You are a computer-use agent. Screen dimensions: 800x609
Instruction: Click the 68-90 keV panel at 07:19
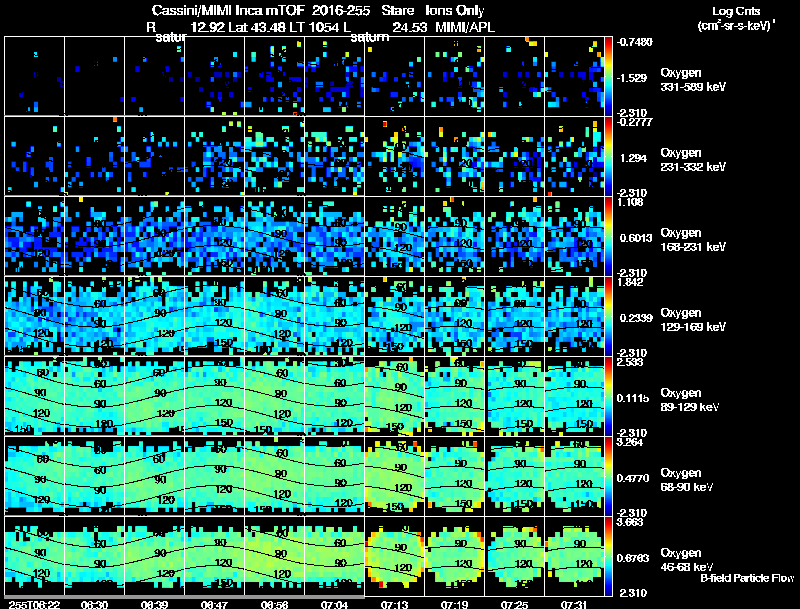pyautogui.click(x=455, y=476)
